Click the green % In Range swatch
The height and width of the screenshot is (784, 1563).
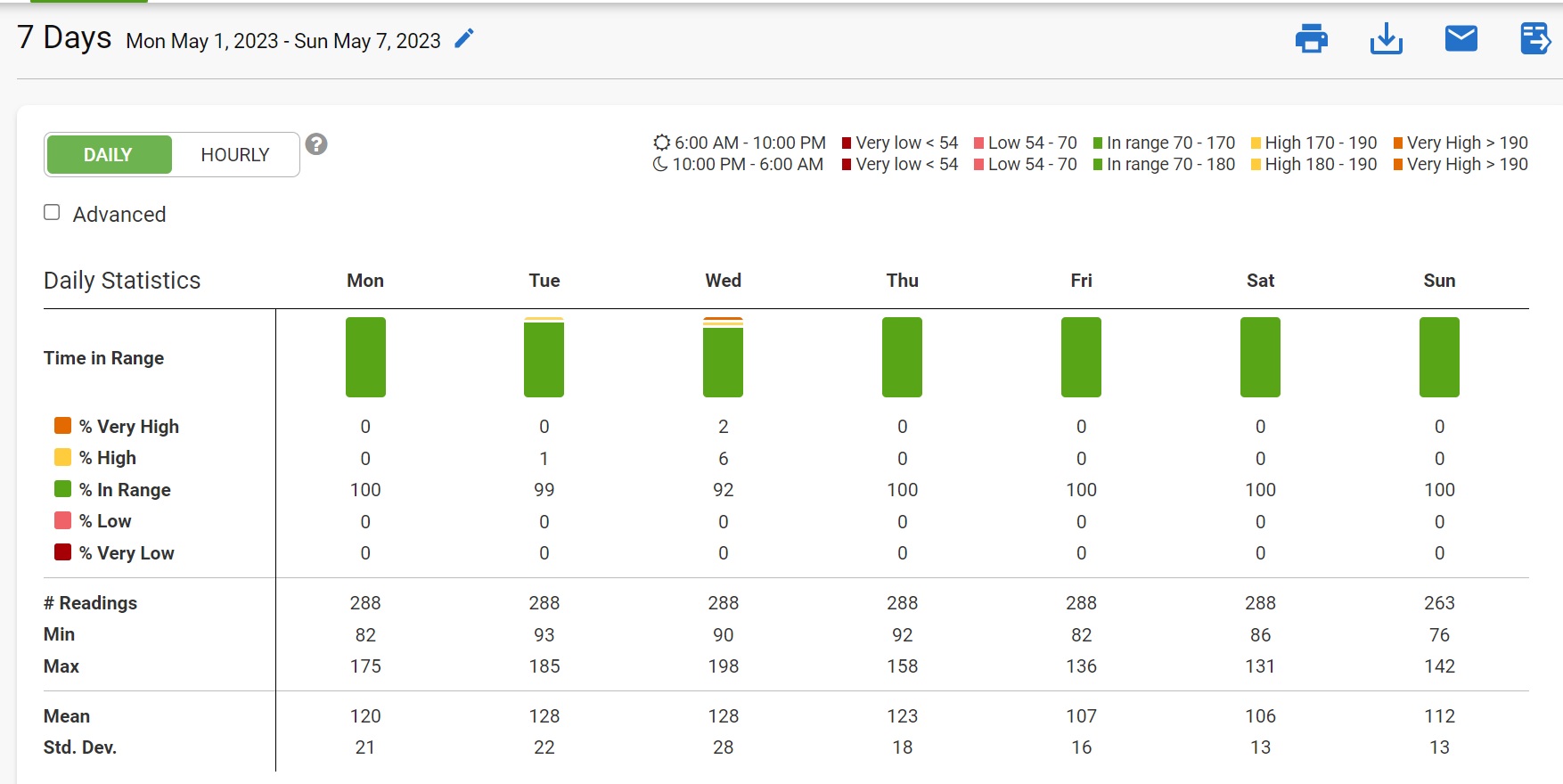pyautogui.click(x=62, y=488)
